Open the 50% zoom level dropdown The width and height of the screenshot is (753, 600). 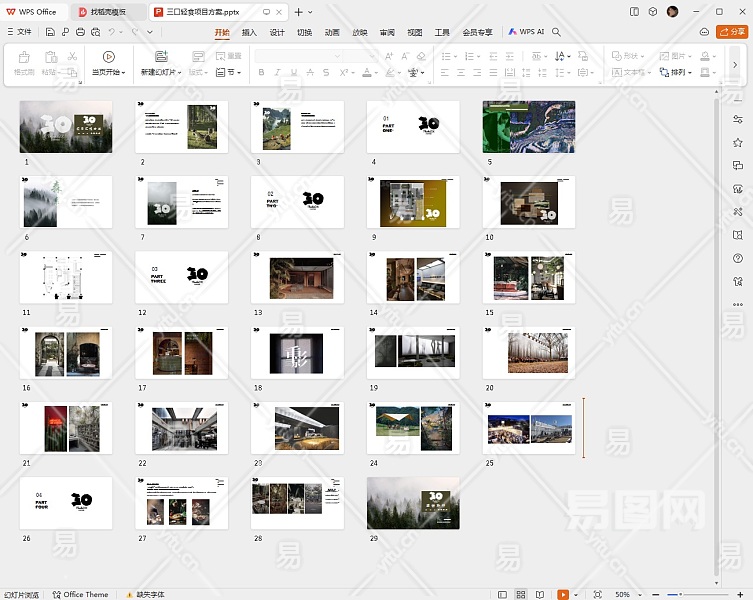click(x=625, y=594)
